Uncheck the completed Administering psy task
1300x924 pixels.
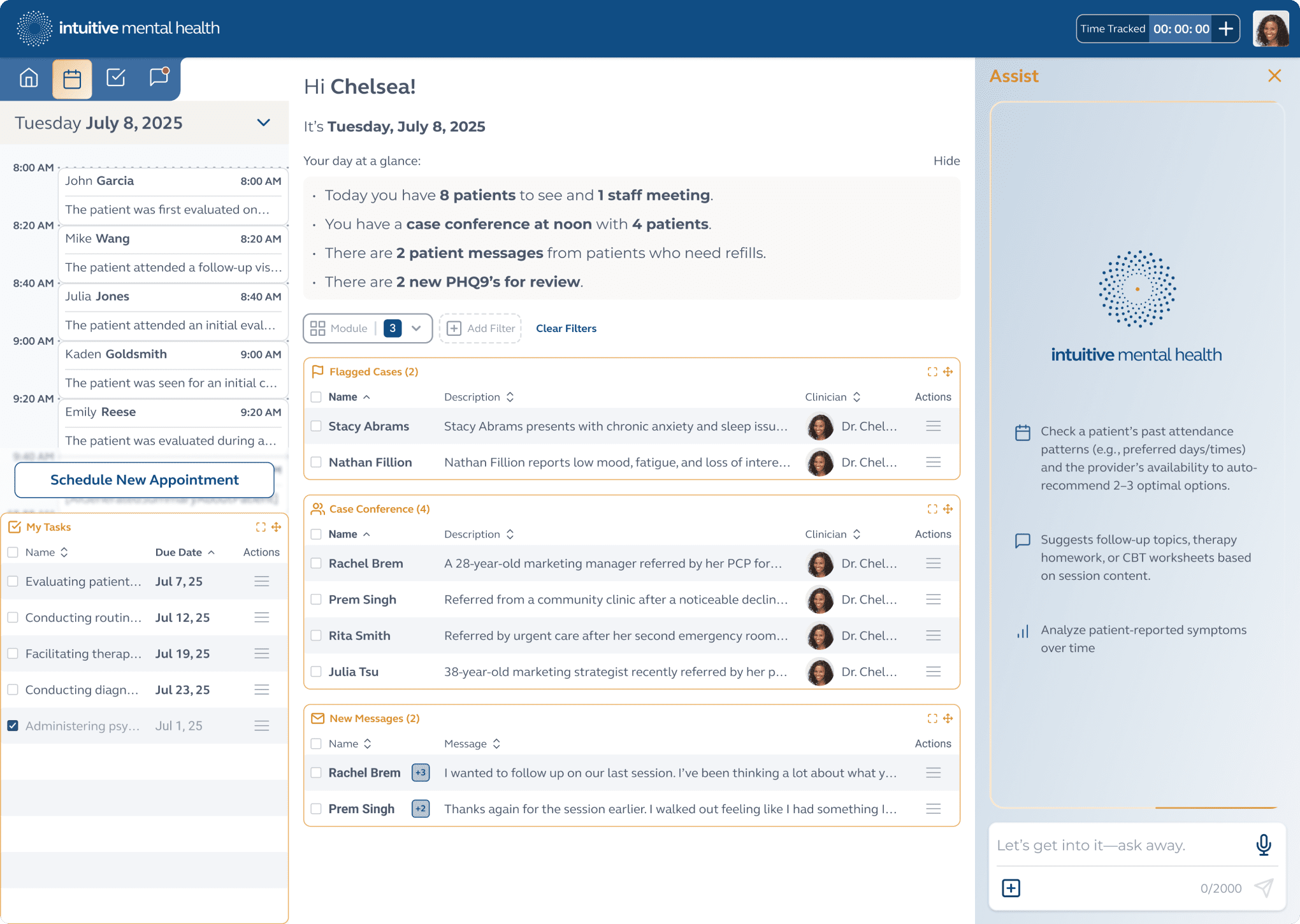[x=13, y=725]
